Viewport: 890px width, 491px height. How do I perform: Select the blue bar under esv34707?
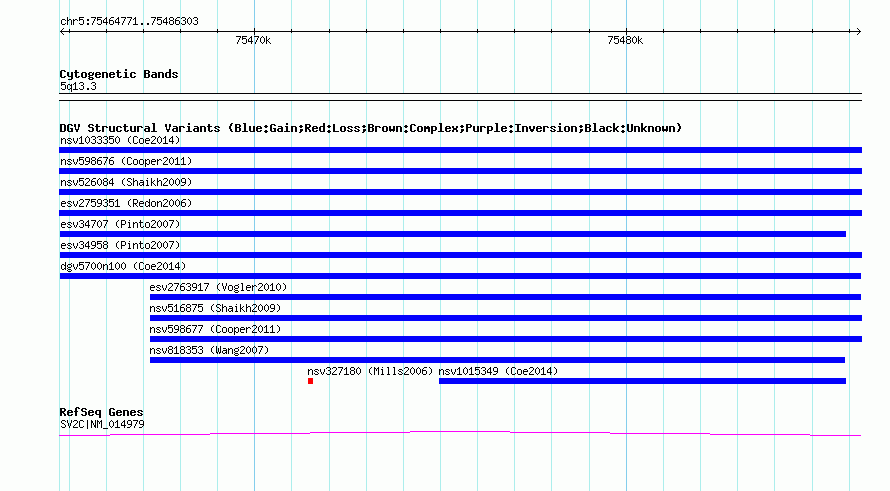(452, 234)
